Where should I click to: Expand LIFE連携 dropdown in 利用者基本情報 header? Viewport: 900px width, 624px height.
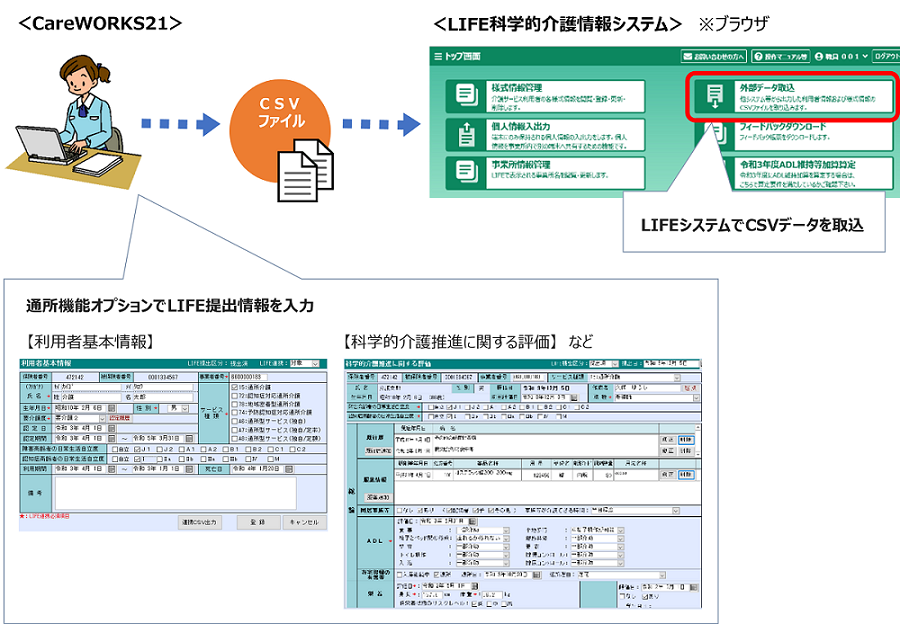(x=315, y=363)
